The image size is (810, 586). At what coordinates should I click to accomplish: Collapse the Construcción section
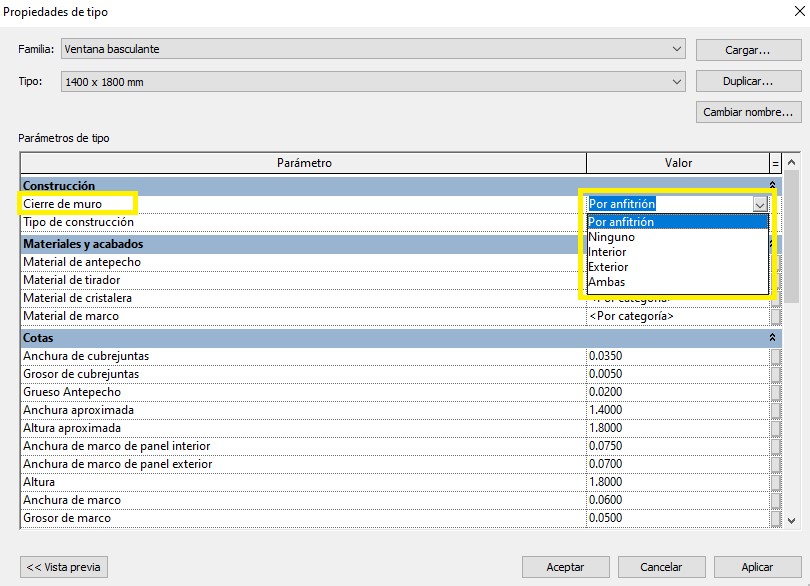772,186
